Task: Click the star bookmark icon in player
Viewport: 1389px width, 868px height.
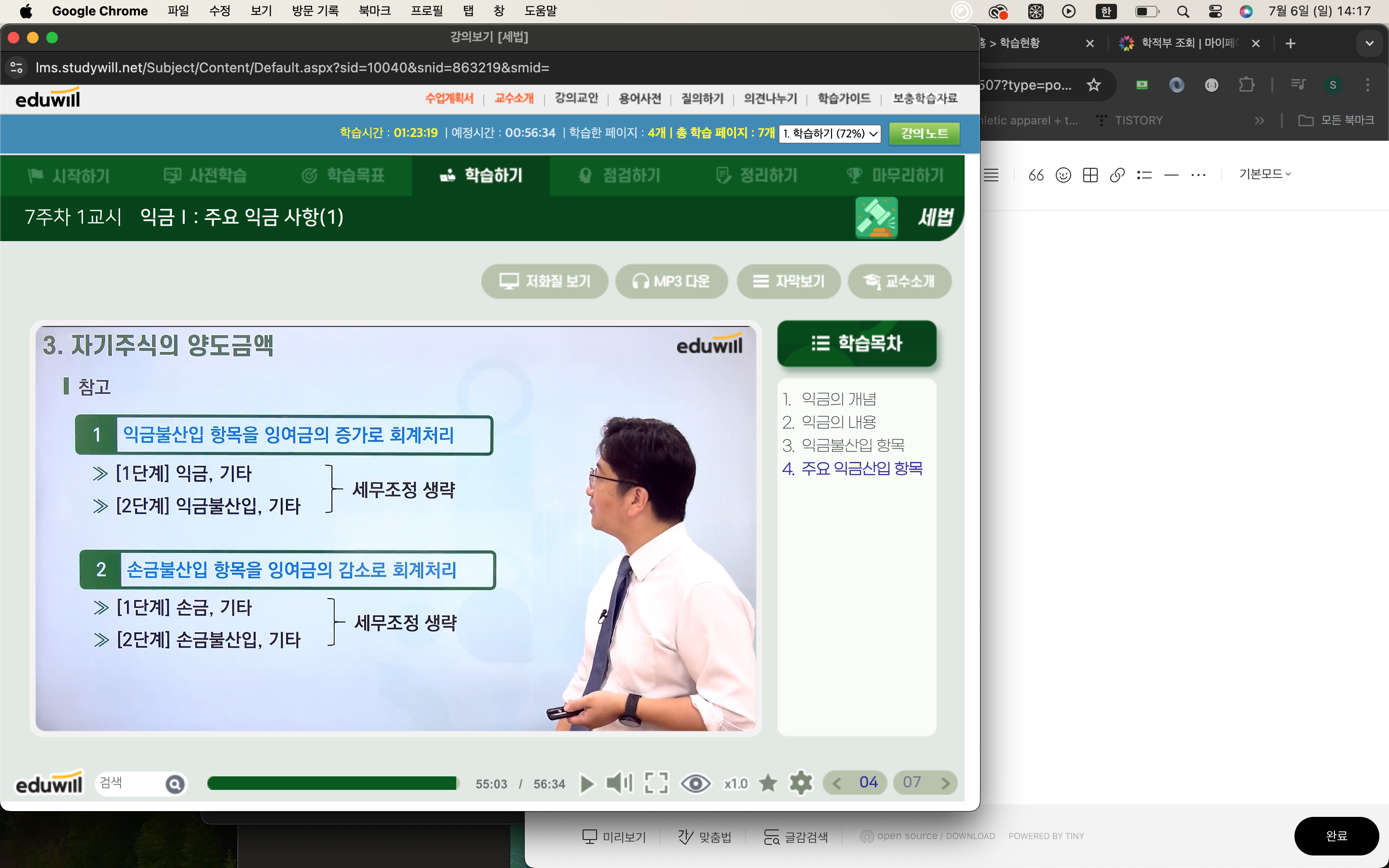Action: coord(768,783)
